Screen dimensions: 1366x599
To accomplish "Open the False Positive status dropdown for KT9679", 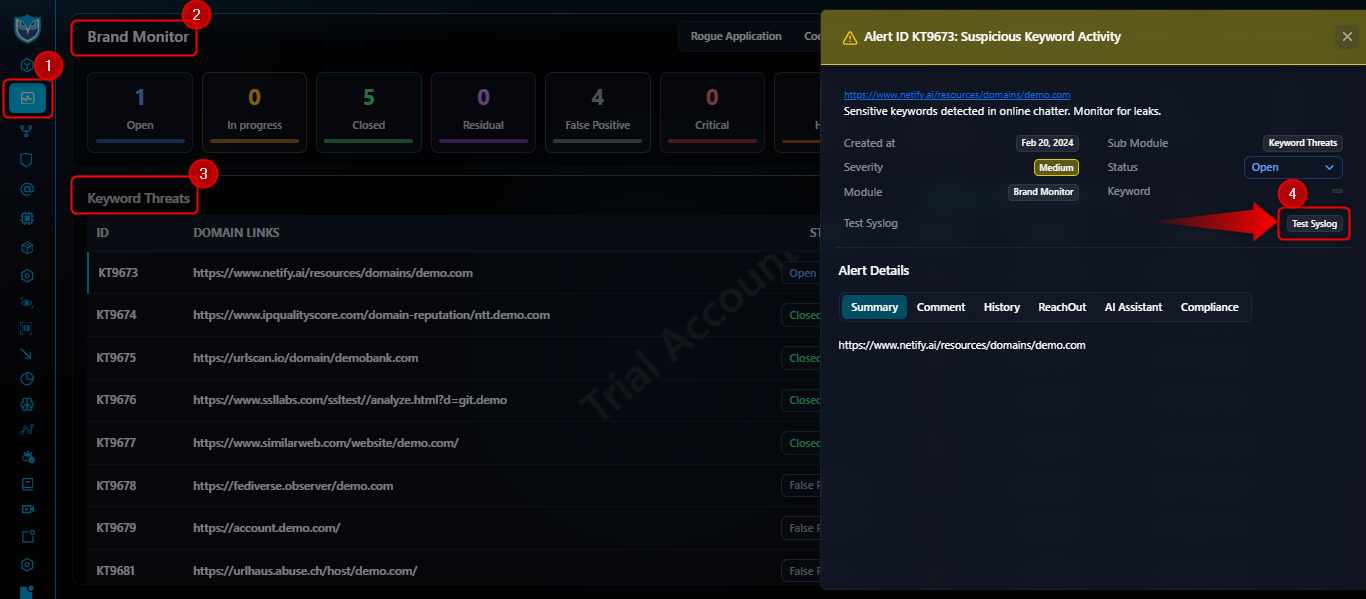I will (x=802, y=528).
